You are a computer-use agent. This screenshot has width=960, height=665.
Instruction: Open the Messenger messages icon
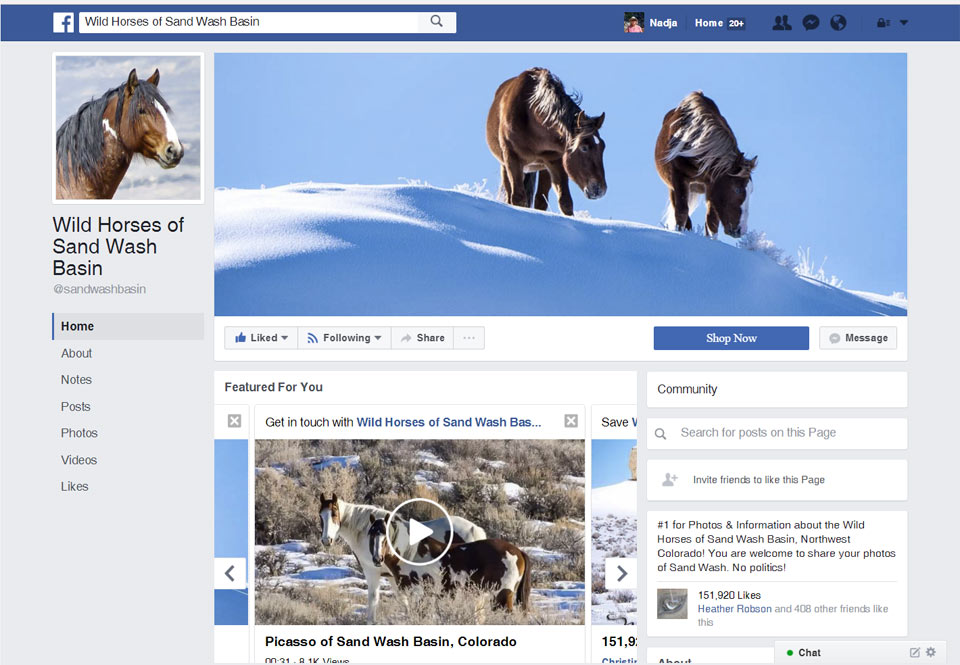tap(811, 23)
